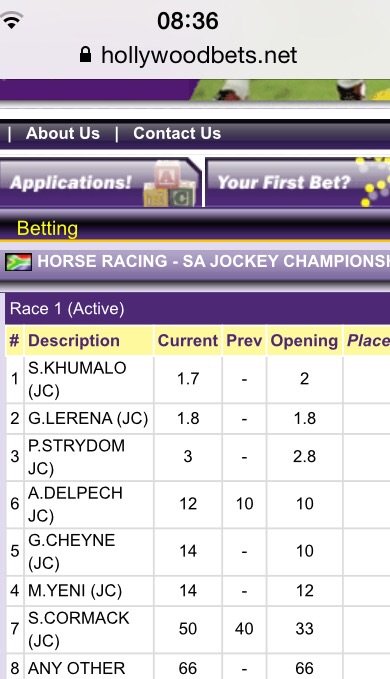
Task: Click the Horse Racing SA Jockey Championship heading
Action: [213, 262]
